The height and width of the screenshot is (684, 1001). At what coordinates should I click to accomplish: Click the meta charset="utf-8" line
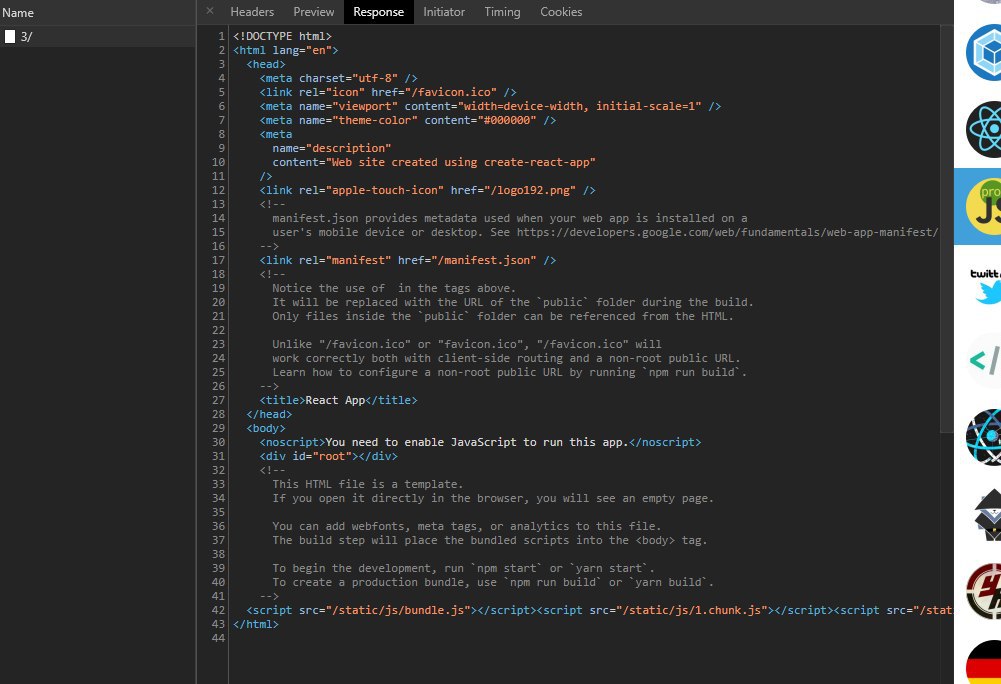pyautogui.click(x=338, y=78)
